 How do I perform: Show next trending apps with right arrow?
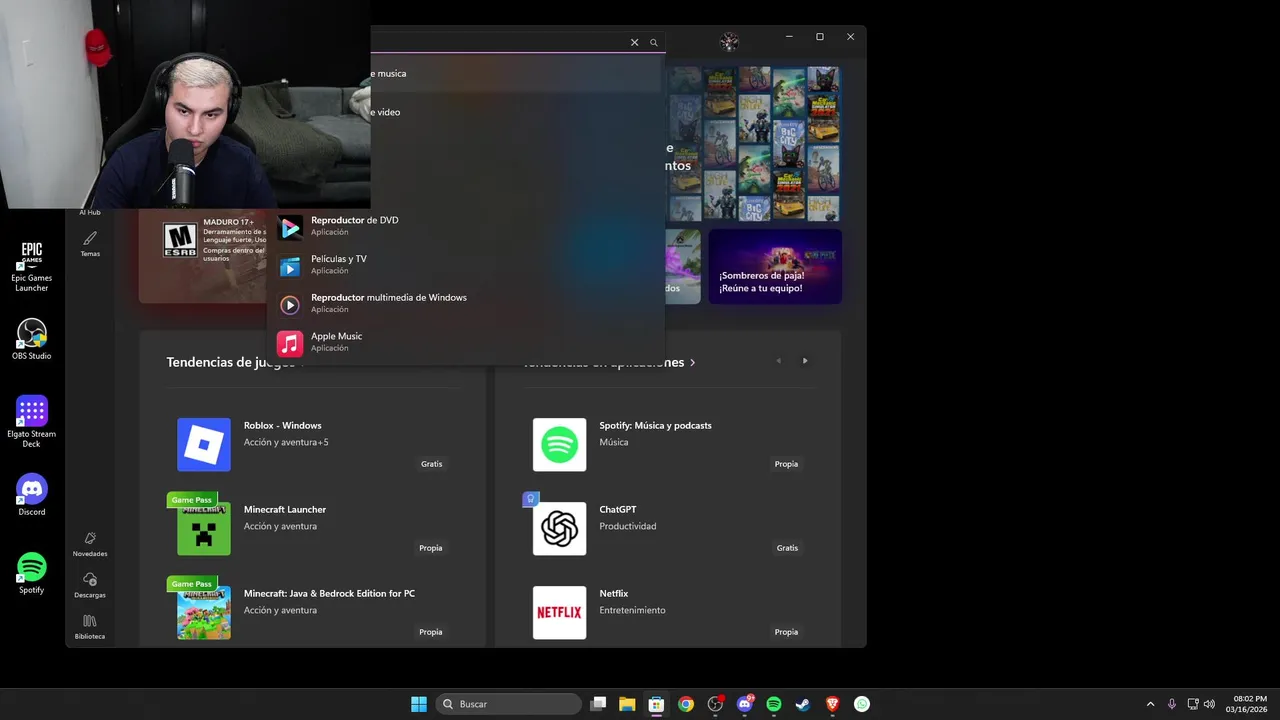(x=805, y=361)
